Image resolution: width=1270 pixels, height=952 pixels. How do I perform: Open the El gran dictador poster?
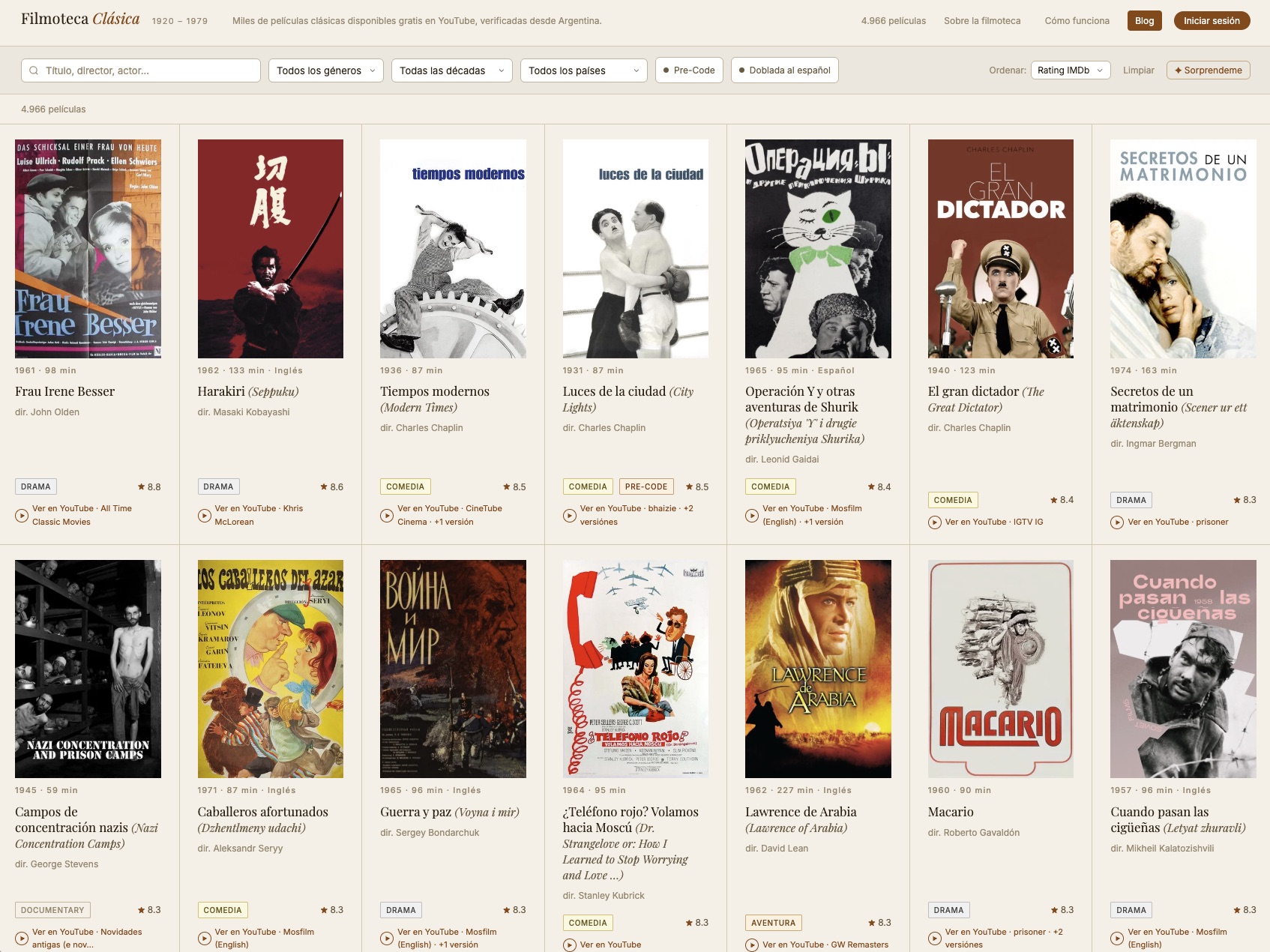click(x=1001, y=249)
